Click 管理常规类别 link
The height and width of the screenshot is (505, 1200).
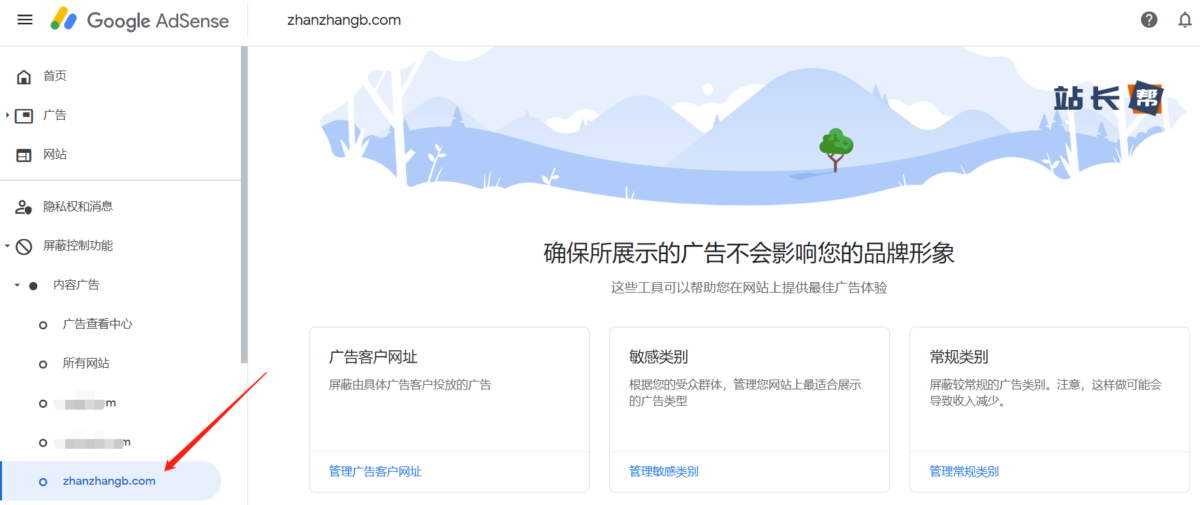[x=963, y=471]
